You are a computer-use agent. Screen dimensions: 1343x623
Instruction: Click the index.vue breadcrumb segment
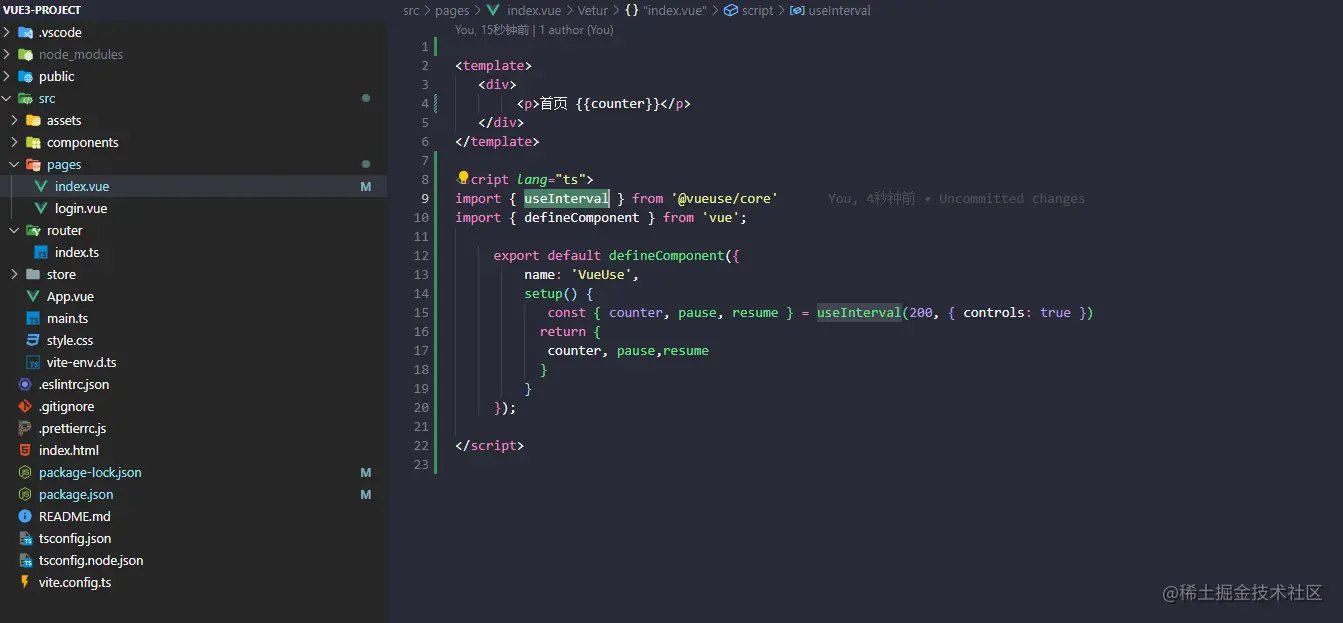click(x=533, y=10)
